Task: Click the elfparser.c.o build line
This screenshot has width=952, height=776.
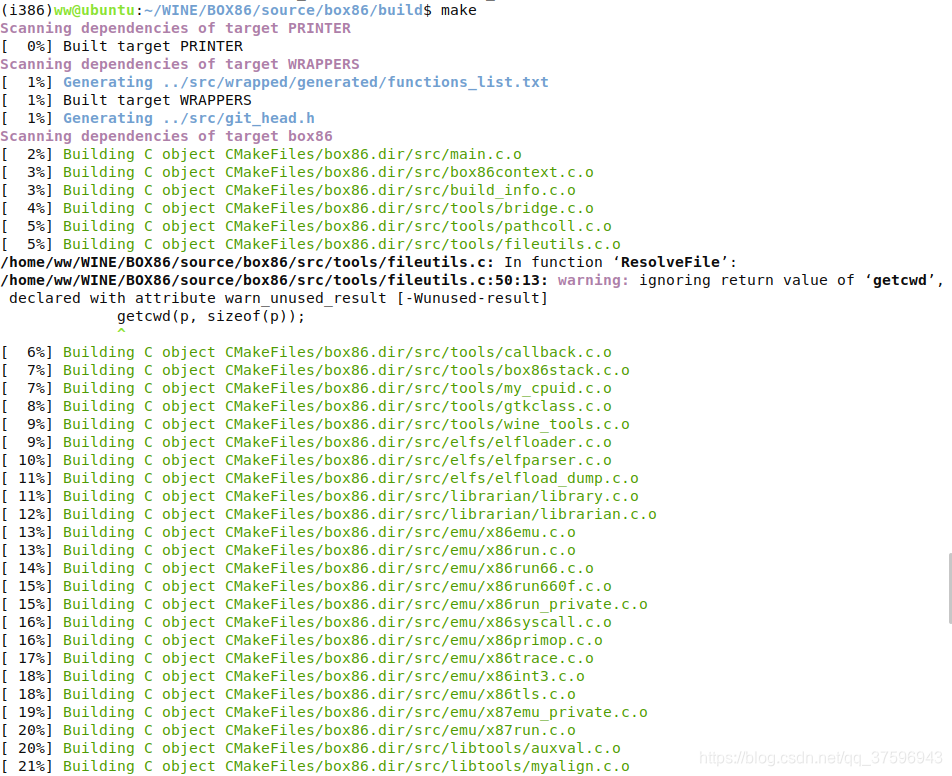Action: (x=306, y=460)
